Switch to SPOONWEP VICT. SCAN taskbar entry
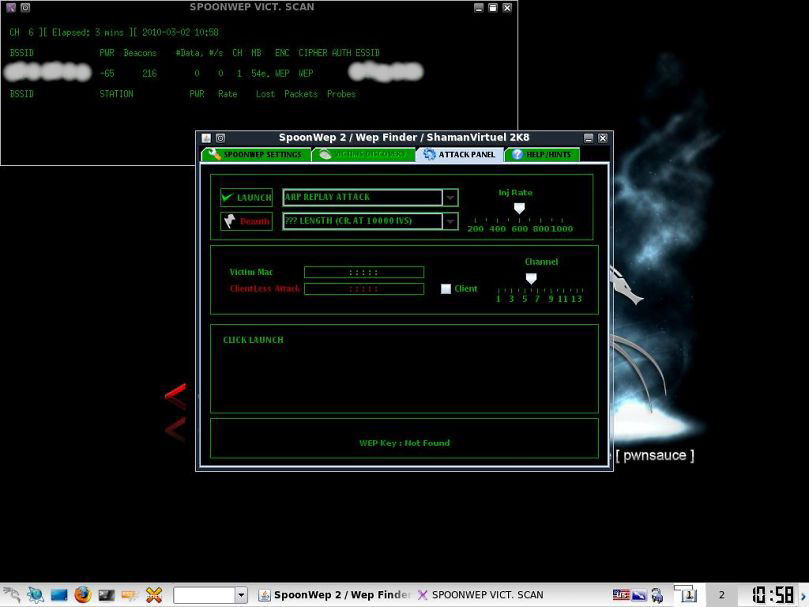 (481, 595)
